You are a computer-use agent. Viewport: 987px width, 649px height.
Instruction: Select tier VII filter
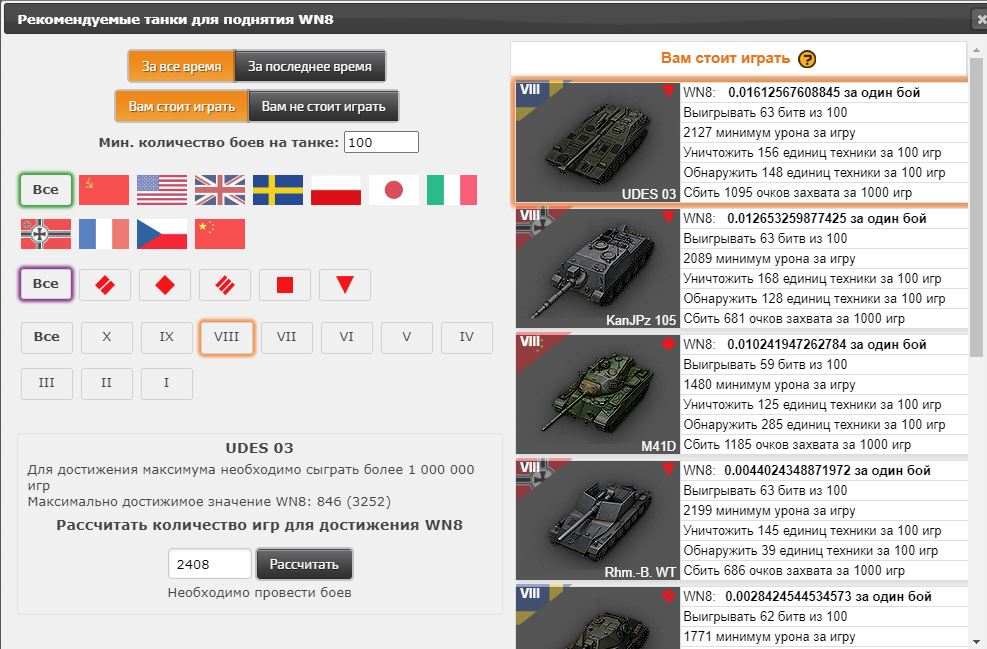pyautogui.click(x=287, y=337)
